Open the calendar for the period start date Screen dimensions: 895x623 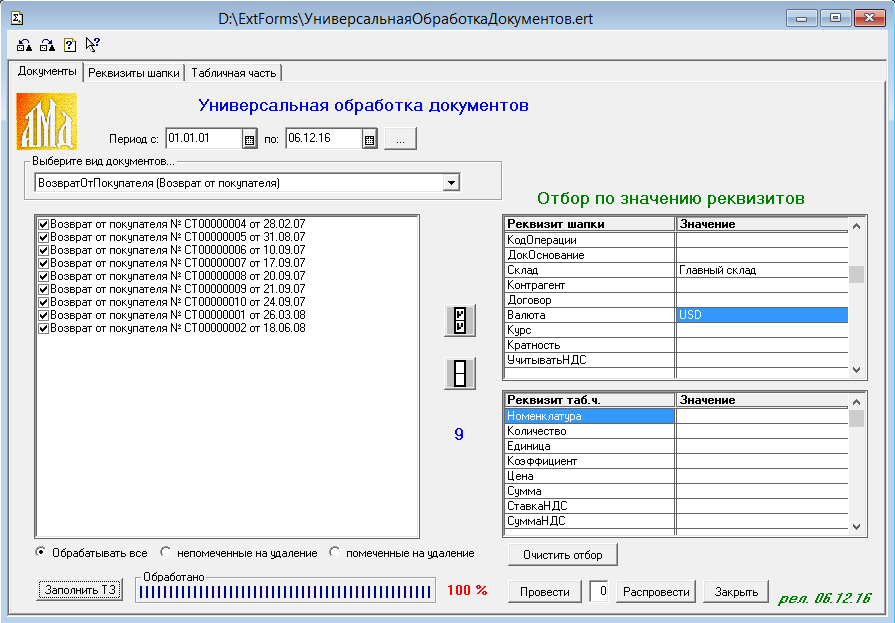coord(249,139)
